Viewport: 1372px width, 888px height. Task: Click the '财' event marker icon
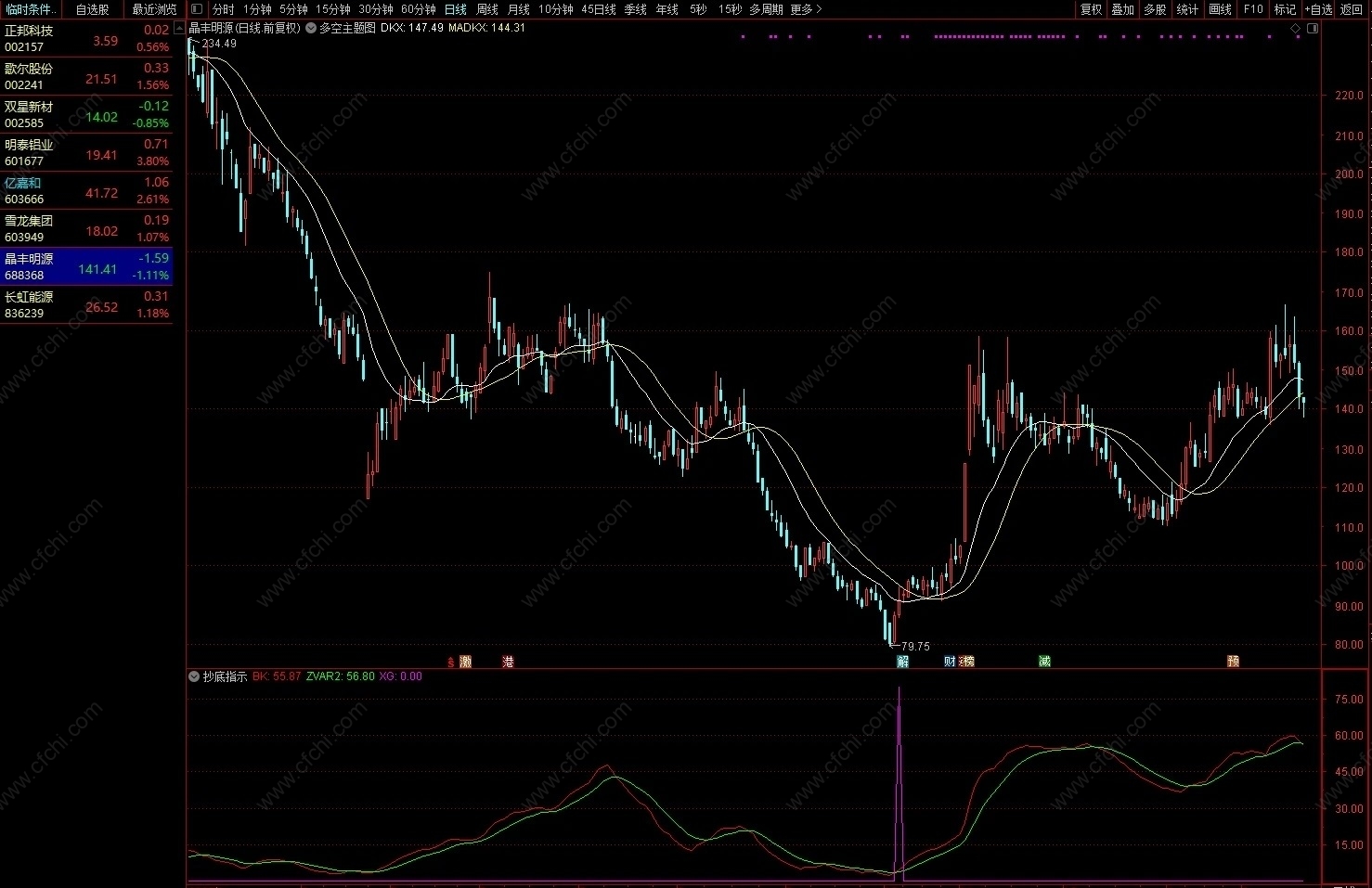coord(950,662)
